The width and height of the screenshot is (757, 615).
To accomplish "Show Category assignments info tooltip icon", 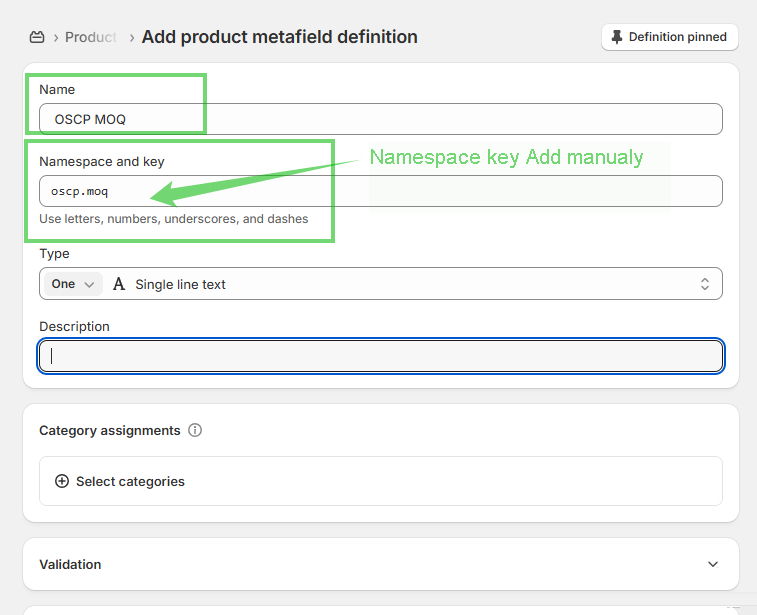I will tap(195, 430).
